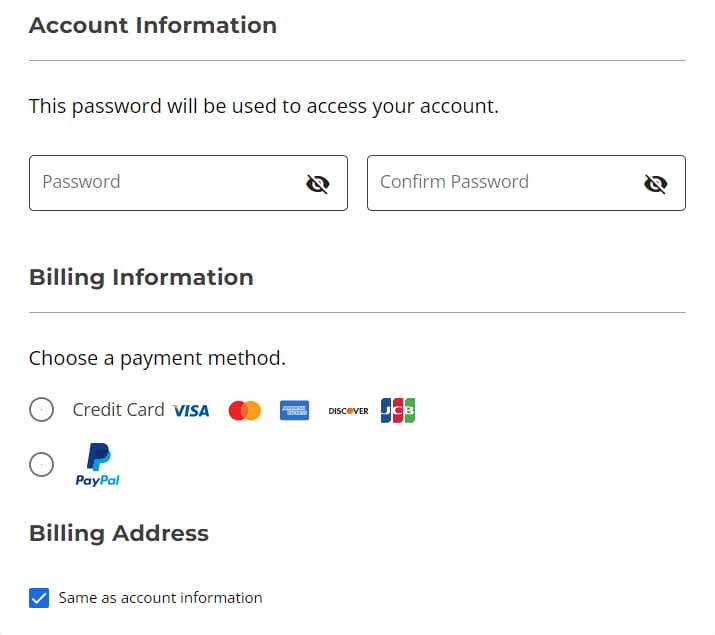Click the "Choose a payment method." text
The height and width of the screenshot is (635, 715).
click(x=157, y=358)
